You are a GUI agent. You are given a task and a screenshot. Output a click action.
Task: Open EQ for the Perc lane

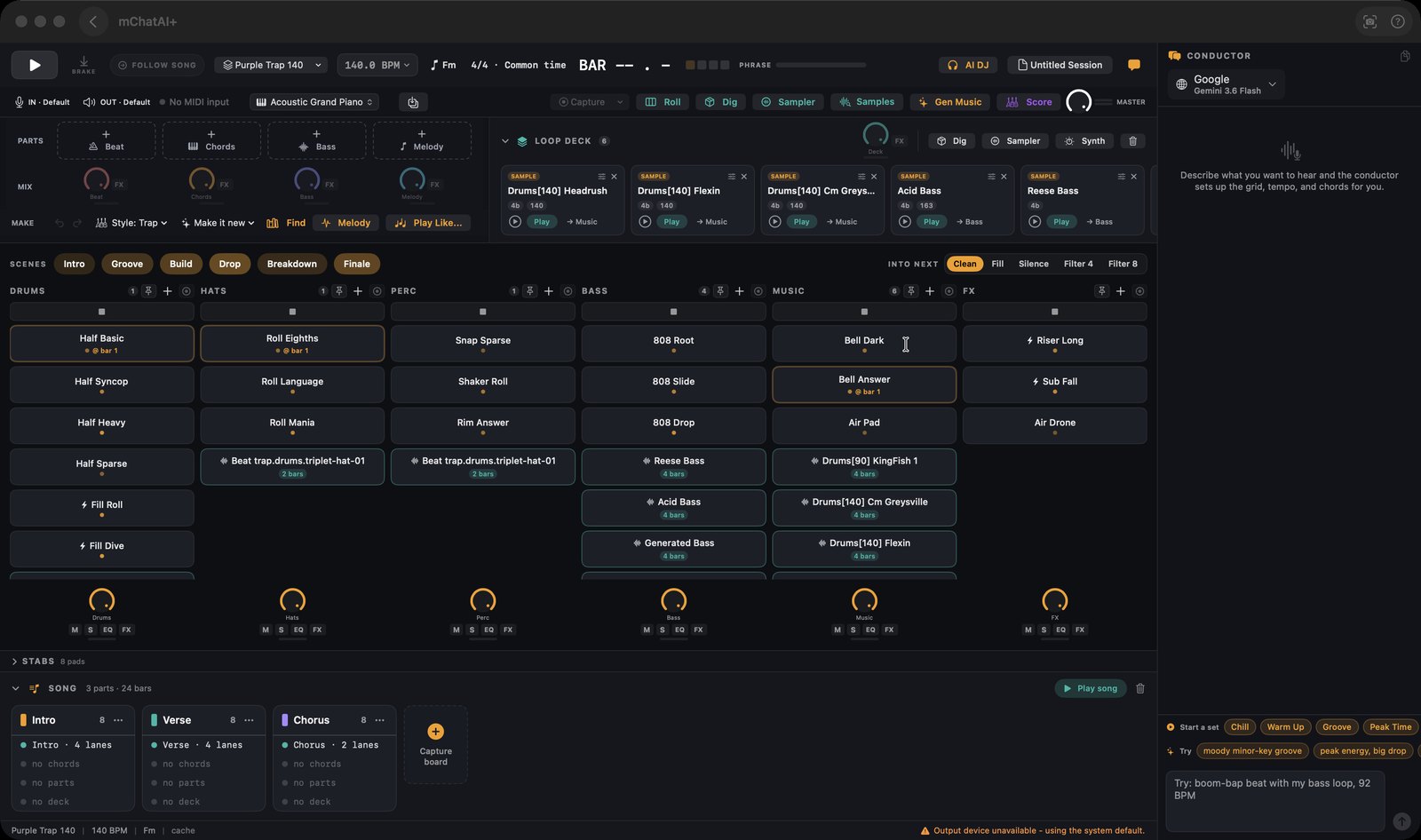[x=488, y=630]
